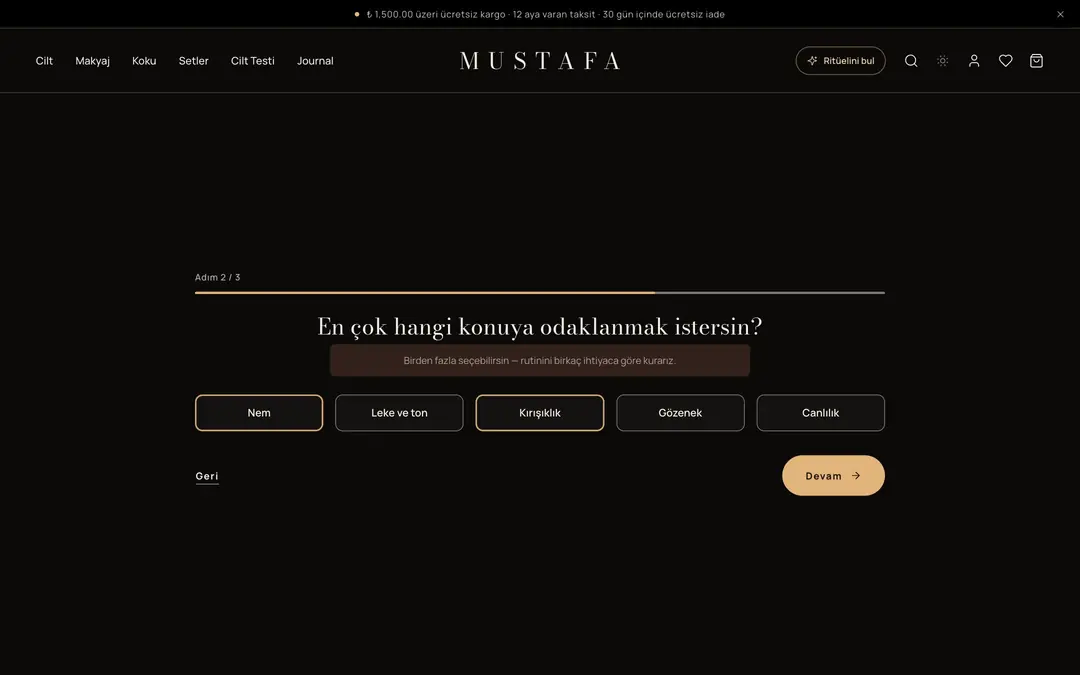
Task: Go to MUSTAFA logo homepage
Action: click(x=540, y=61)
